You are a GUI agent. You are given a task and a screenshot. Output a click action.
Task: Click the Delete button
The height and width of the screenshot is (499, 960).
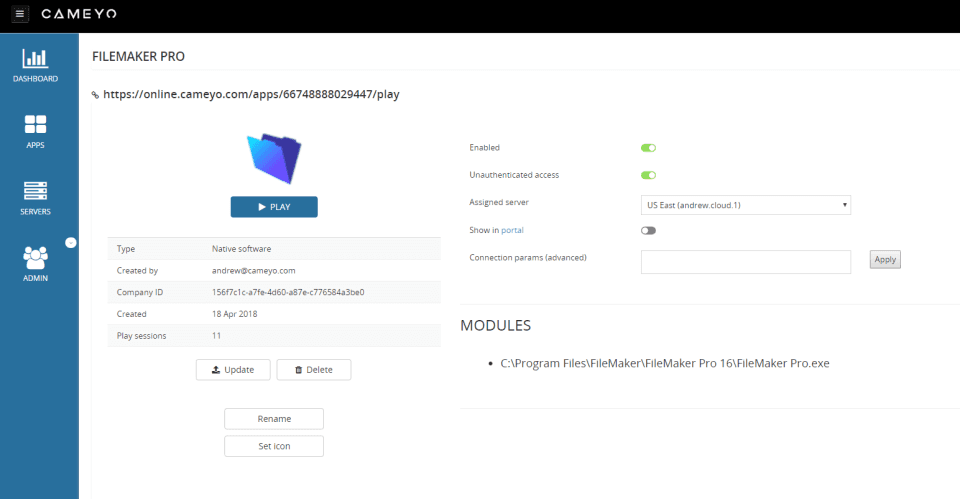pyautogui.click(x=314, y=370)
